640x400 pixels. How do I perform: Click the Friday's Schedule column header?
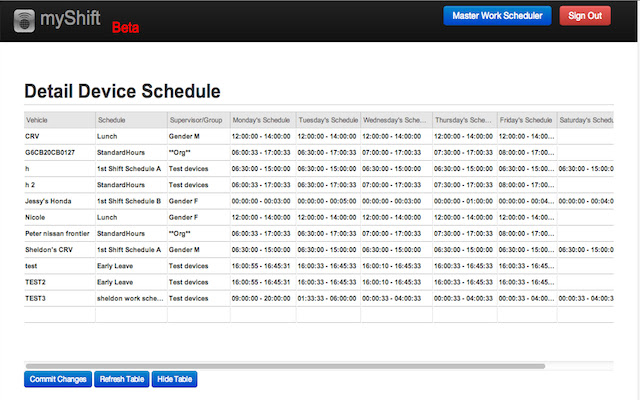coord(527,120)
